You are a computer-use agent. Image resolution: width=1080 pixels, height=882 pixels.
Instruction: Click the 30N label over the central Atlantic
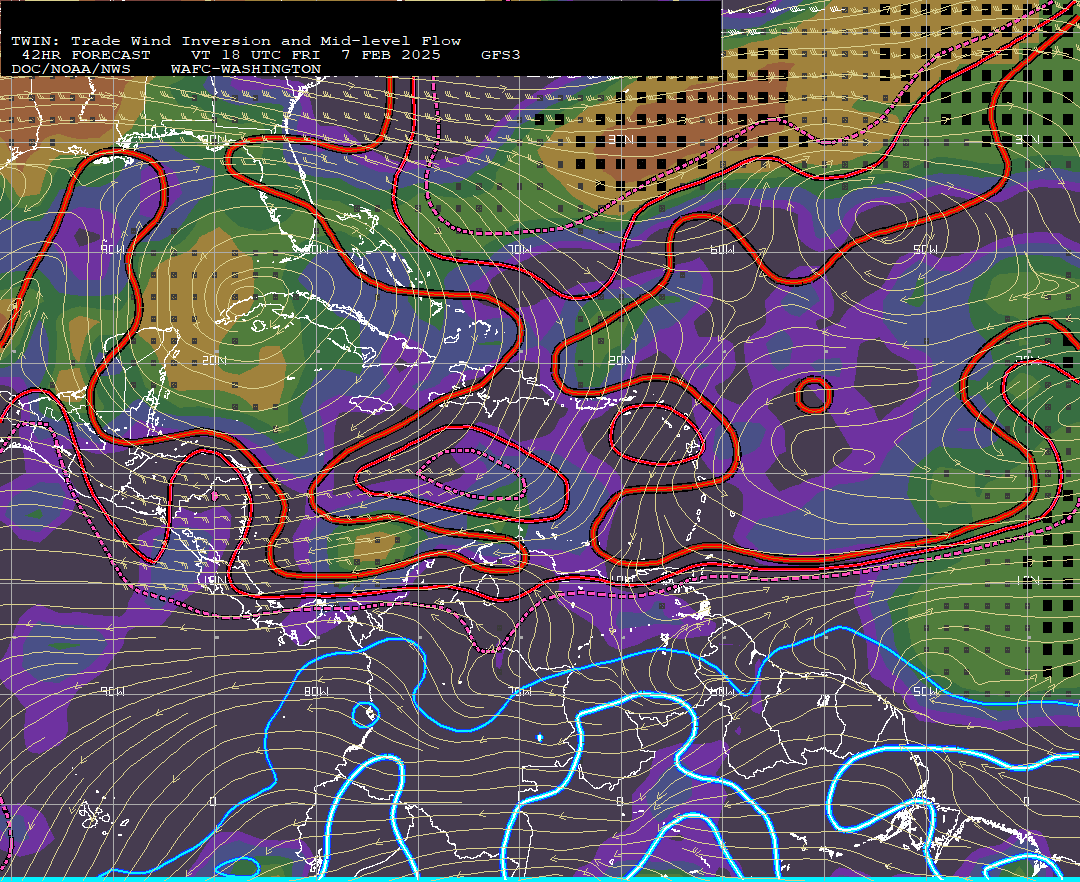[x=621, y=140]
